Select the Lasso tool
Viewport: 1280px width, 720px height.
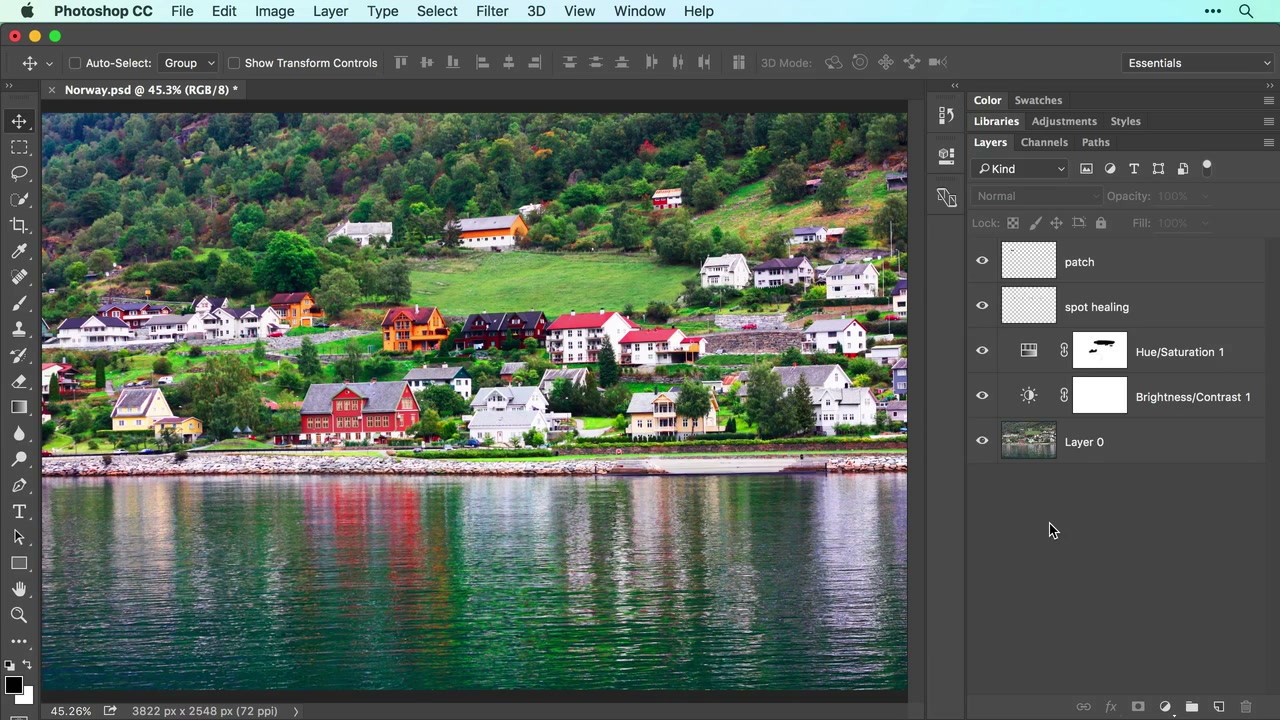[19, 173]
